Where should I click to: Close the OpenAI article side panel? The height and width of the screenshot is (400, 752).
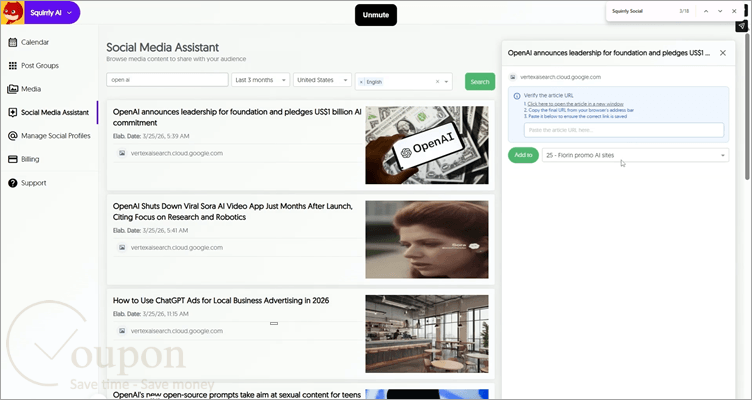(723, 53)
